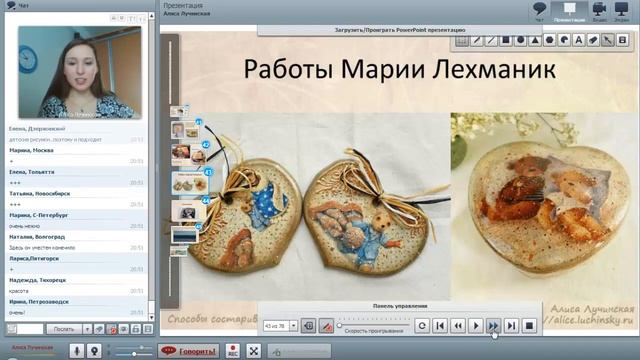Click the chat message from Татьяна, Новосибирск
640x360 pixels.
pyautogui.click(x=76, y=199)
